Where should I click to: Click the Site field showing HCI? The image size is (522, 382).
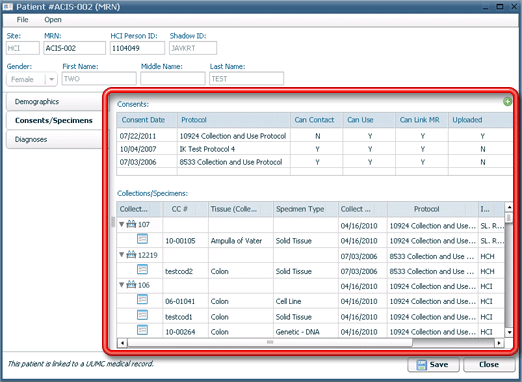coord(23,48)
